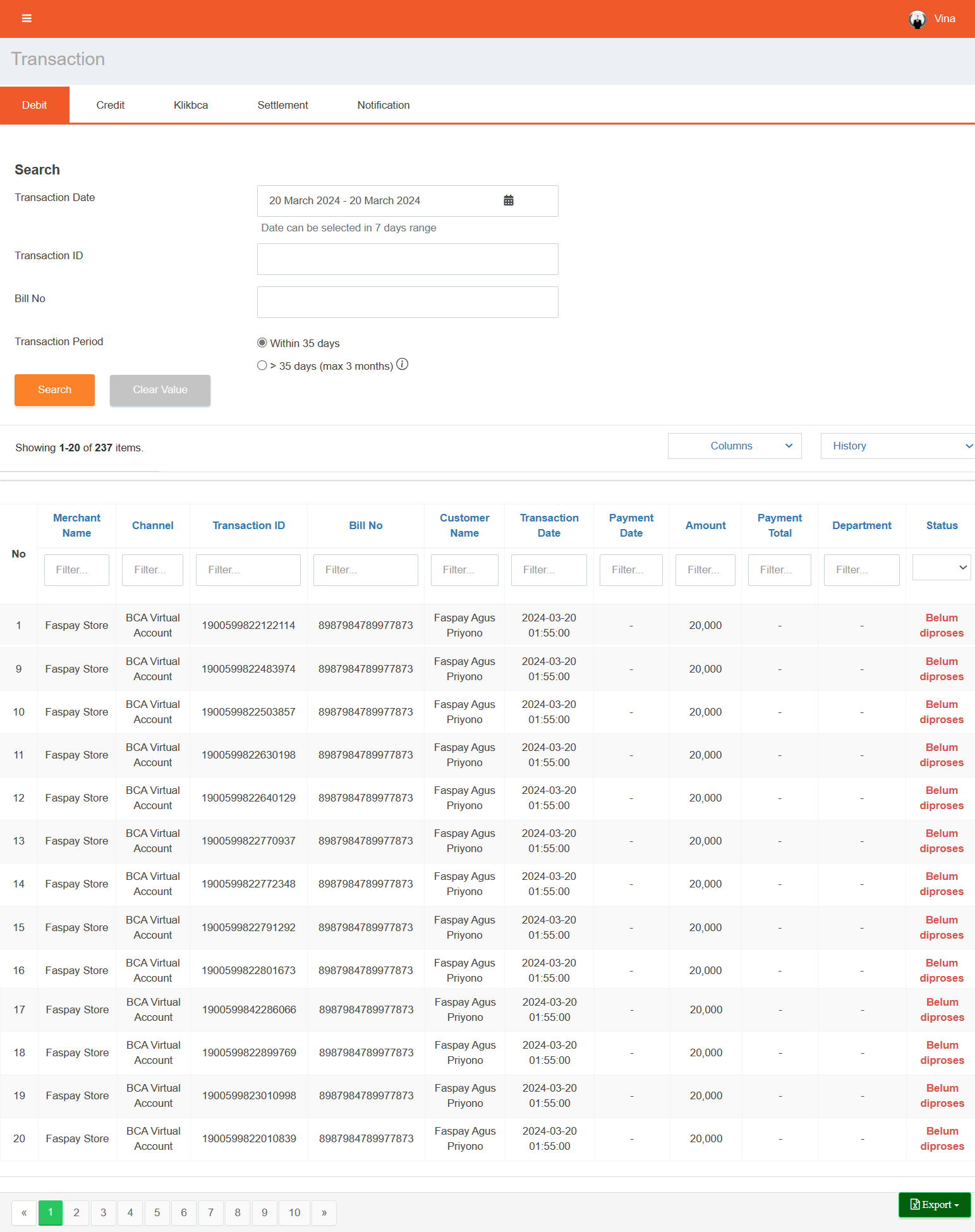The image size is (975, 1232).
Task: Click the Vina user avatar
Action: 917,19
